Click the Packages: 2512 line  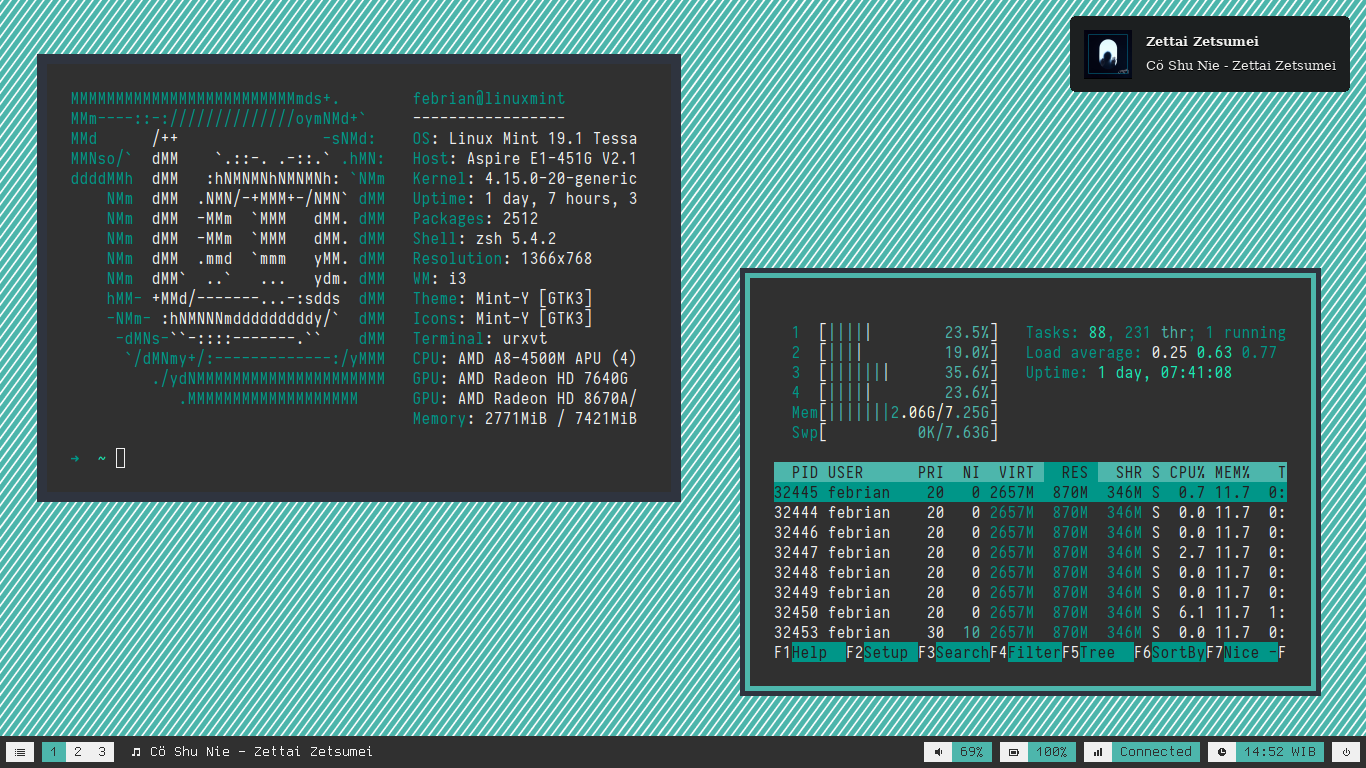476,218
